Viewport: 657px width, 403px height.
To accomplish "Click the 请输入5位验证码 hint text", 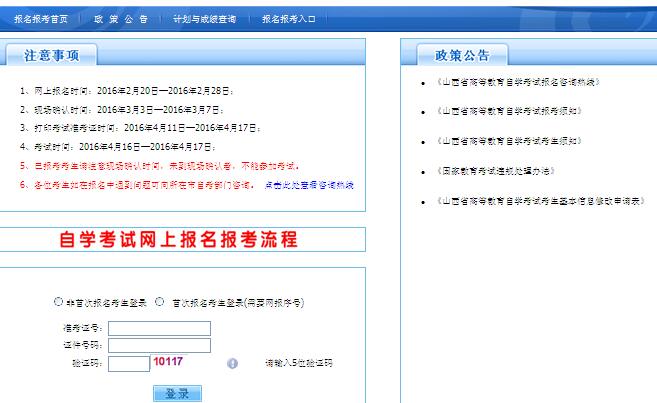I will [299, 363].
